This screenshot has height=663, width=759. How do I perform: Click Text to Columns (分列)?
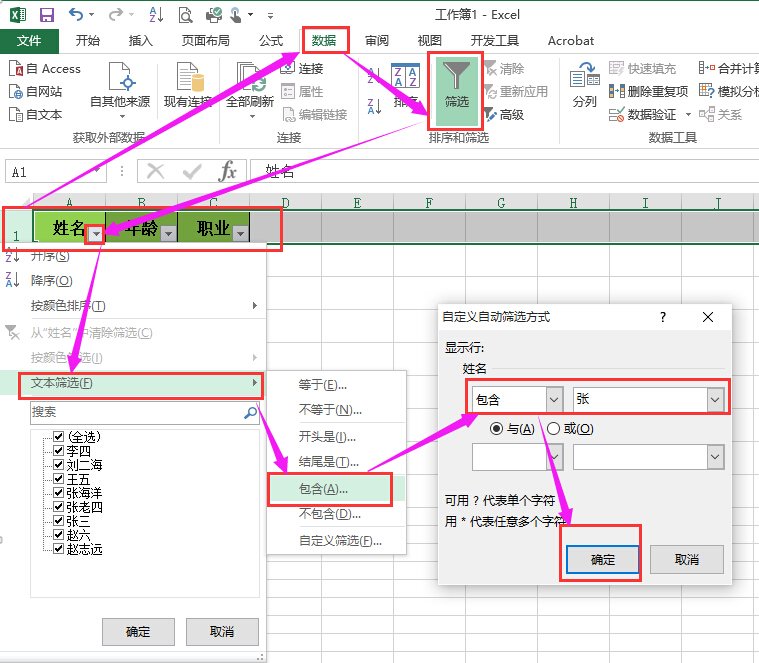coord(584,85)
